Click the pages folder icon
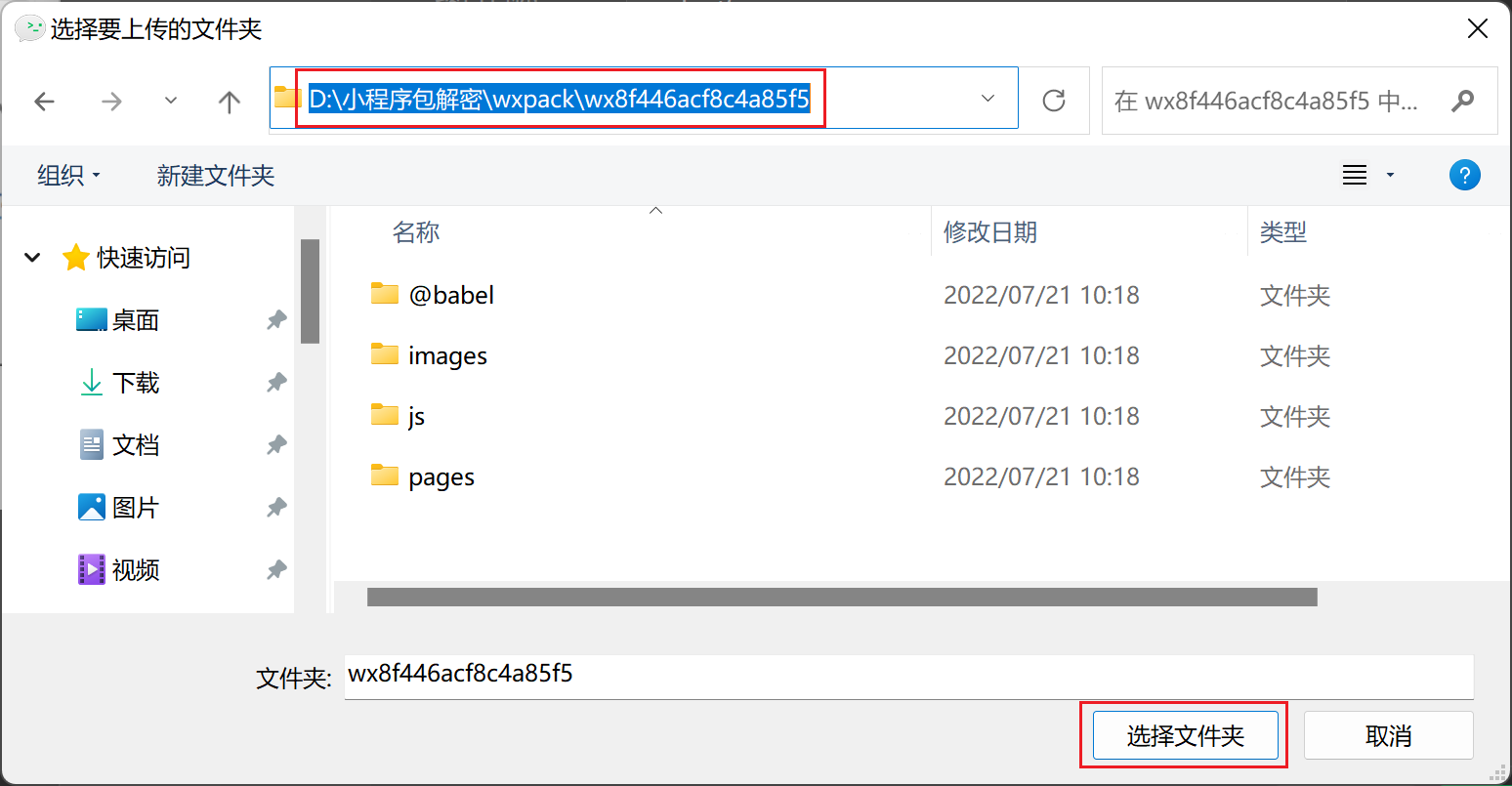This screenshot has height=786, width=1512. click(x=385, y=475)
